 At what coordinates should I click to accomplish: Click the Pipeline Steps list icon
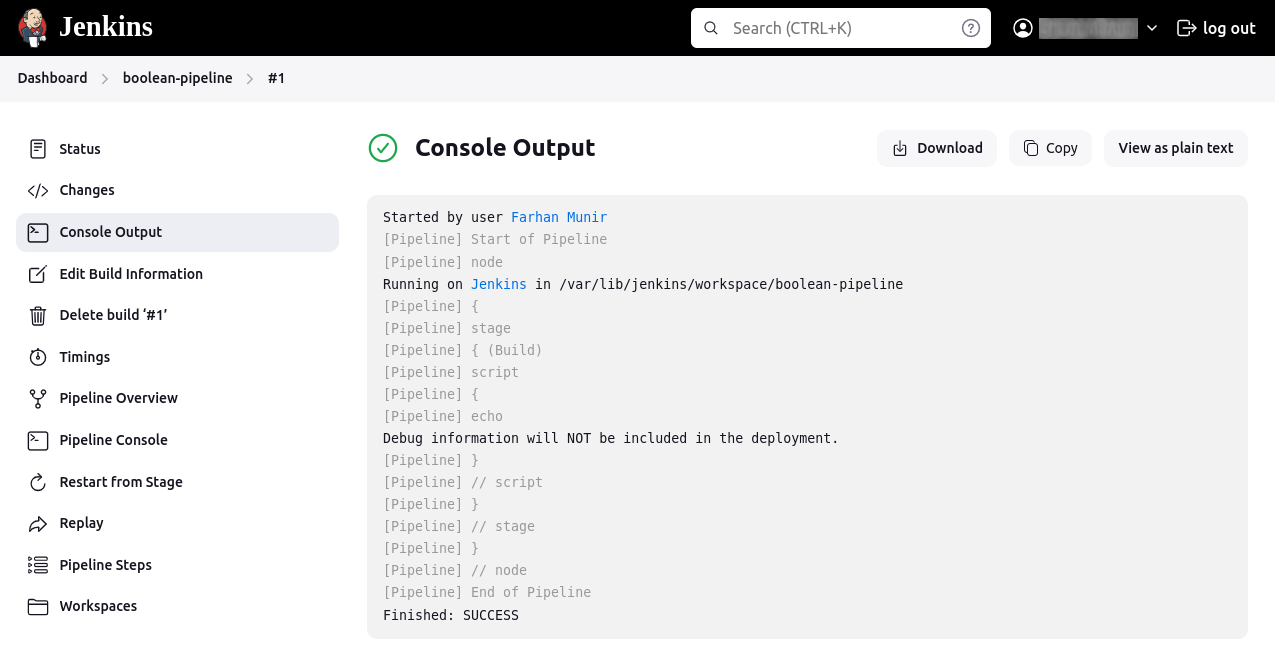38,565
